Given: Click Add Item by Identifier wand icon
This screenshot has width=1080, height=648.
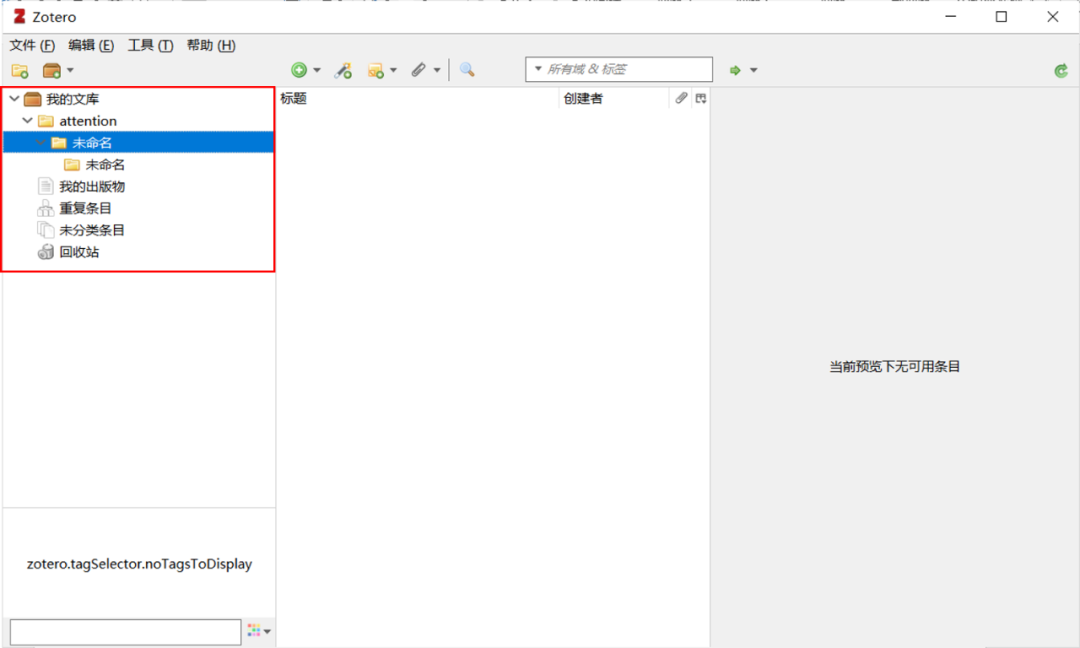Looking at the screenshot, I should coord(343,70).
